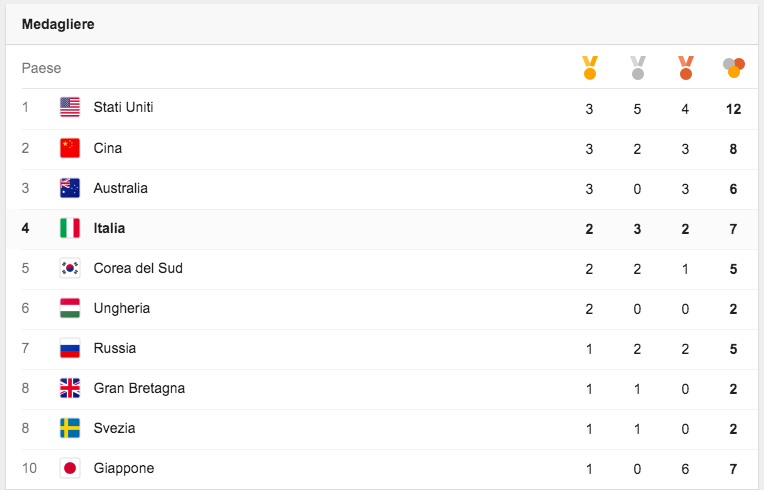Click the Russia country name
764x490 pixels.
(115, 348)
